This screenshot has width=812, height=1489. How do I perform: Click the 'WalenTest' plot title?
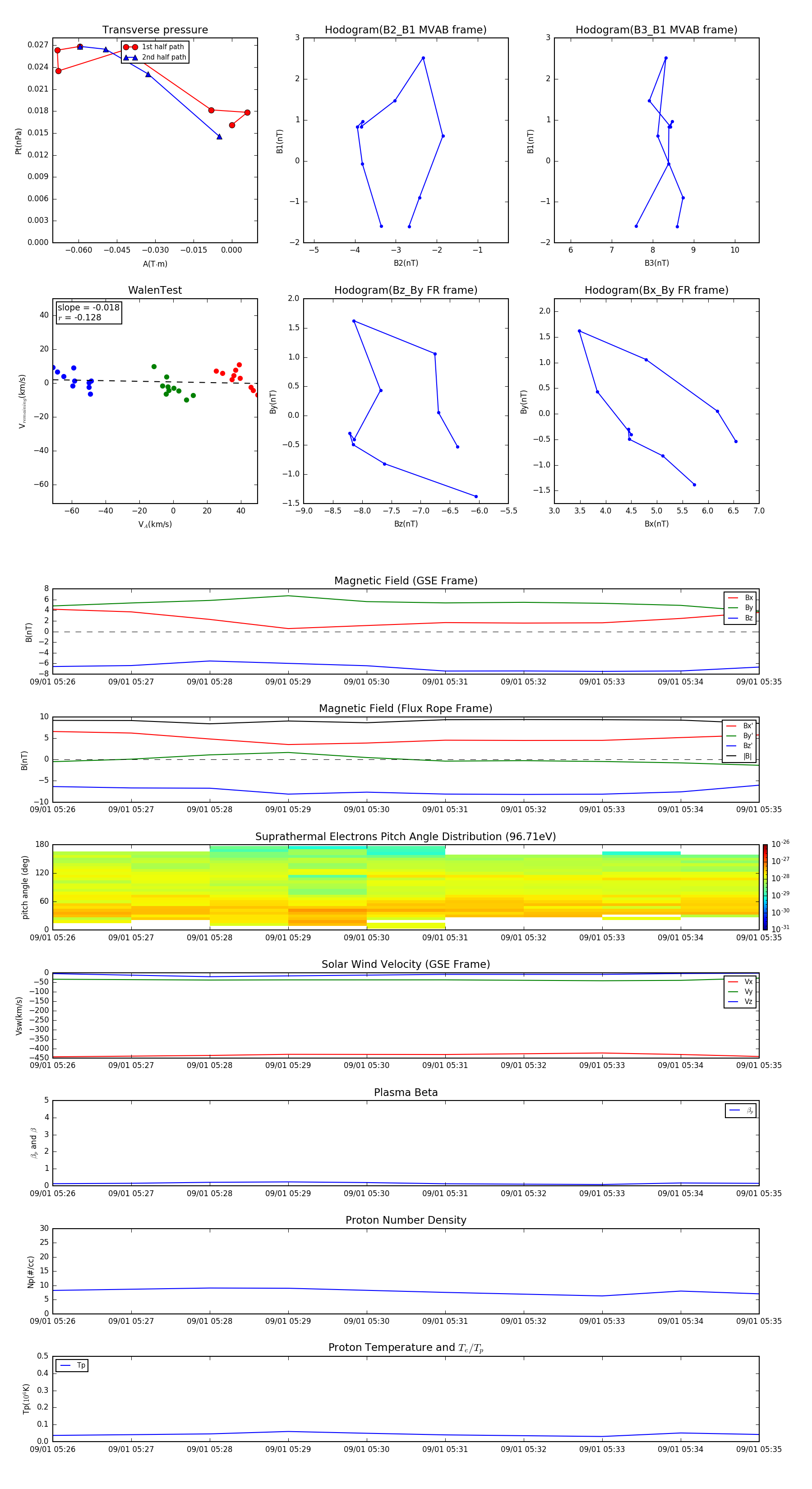coord(155,290)
